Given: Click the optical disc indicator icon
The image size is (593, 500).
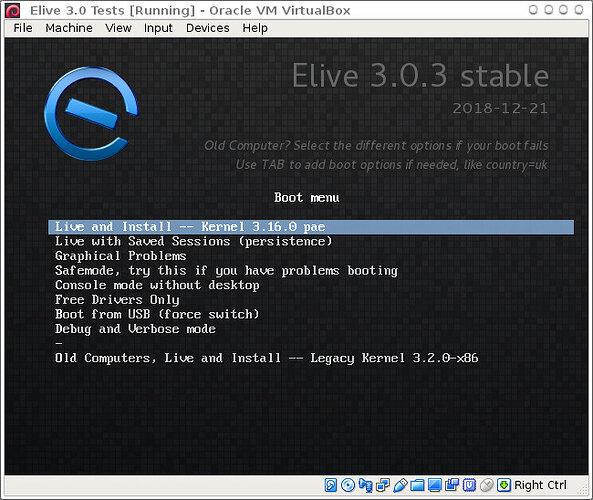Looking at the screenshot, I should pyautogui.click(x=348, y=485).
